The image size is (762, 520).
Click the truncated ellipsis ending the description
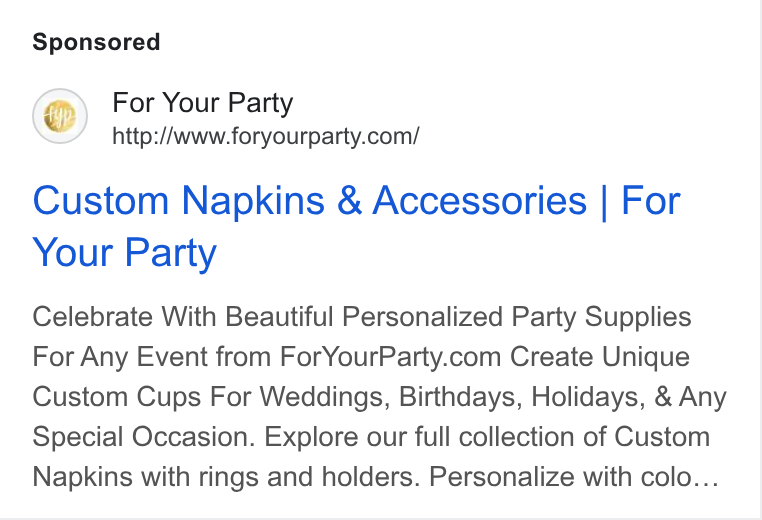tap(706, 478)
